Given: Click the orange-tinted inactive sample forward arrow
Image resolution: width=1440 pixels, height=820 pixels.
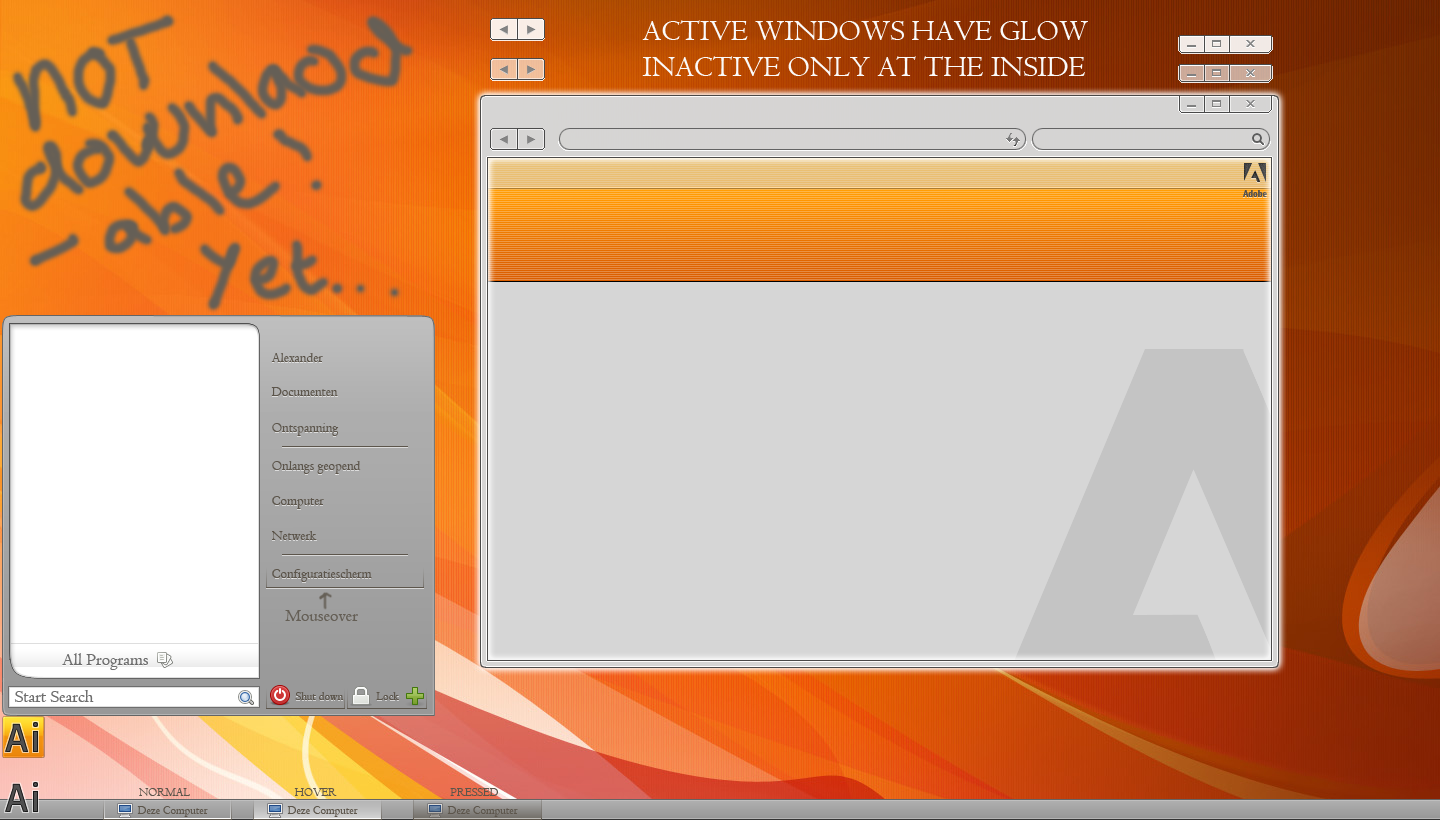Looking at the screenshot, I should click(x=531, y=69).
